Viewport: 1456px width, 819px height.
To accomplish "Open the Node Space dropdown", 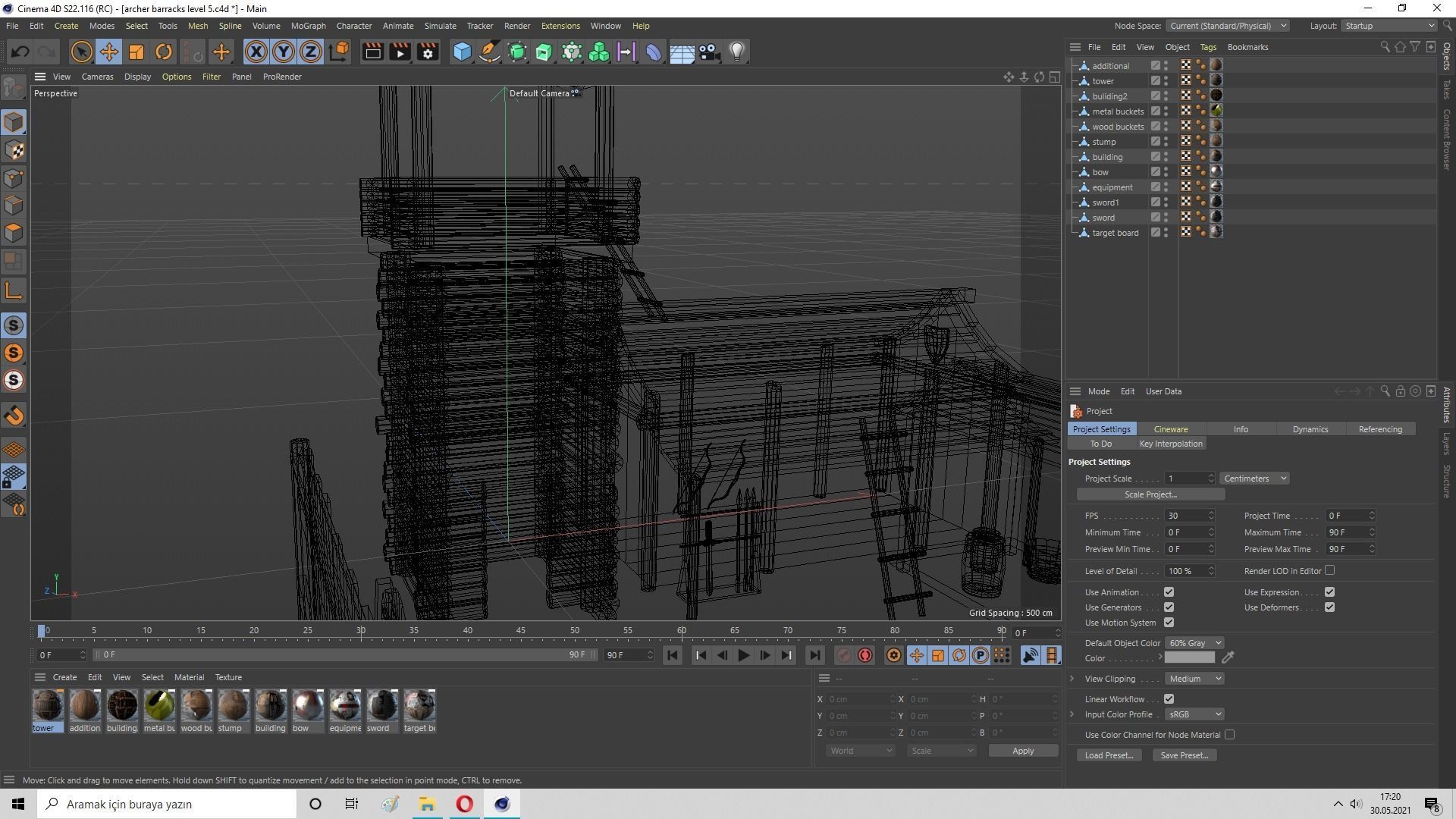I will click(1227, 26).
